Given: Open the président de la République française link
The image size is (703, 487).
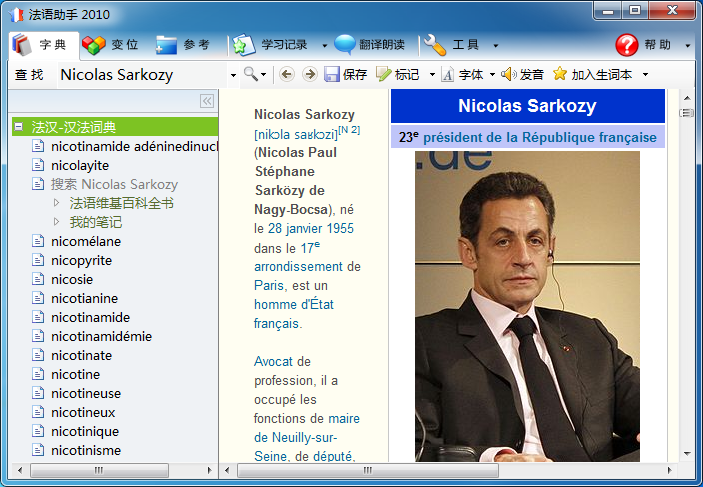Looking at the screenshot, I should pyautogui.click(x=540, y=137).
